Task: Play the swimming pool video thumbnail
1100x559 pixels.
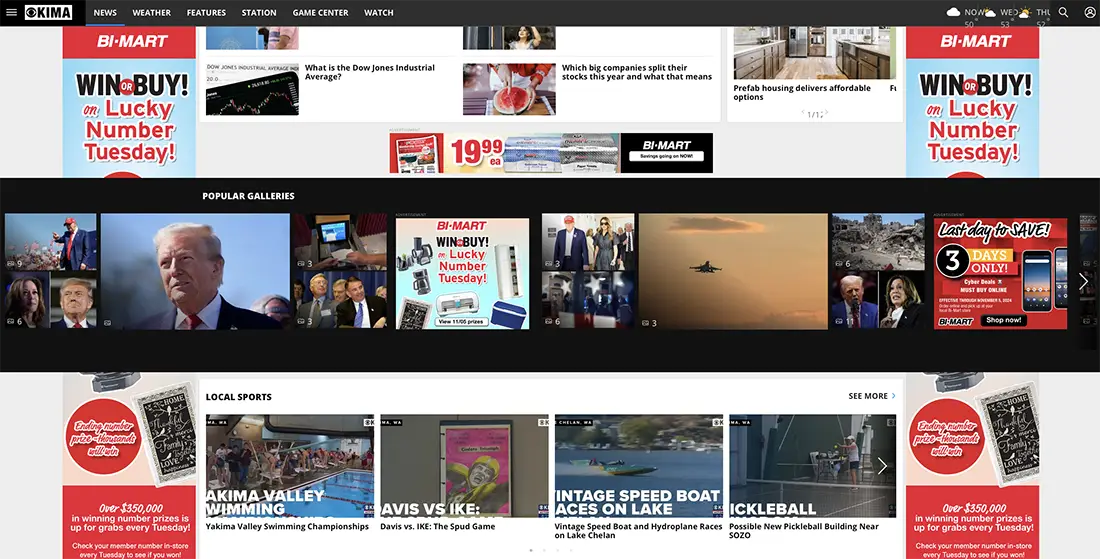Action: [x=290, y=466]
